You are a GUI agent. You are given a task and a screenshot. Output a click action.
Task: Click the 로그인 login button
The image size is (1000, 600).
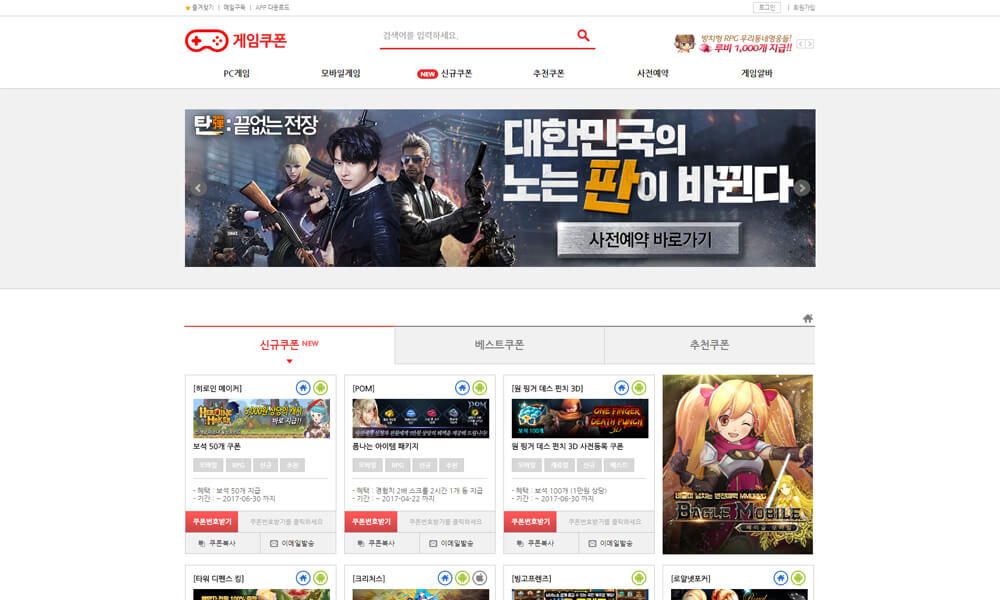pyautogui.click(x=767, y=8)
